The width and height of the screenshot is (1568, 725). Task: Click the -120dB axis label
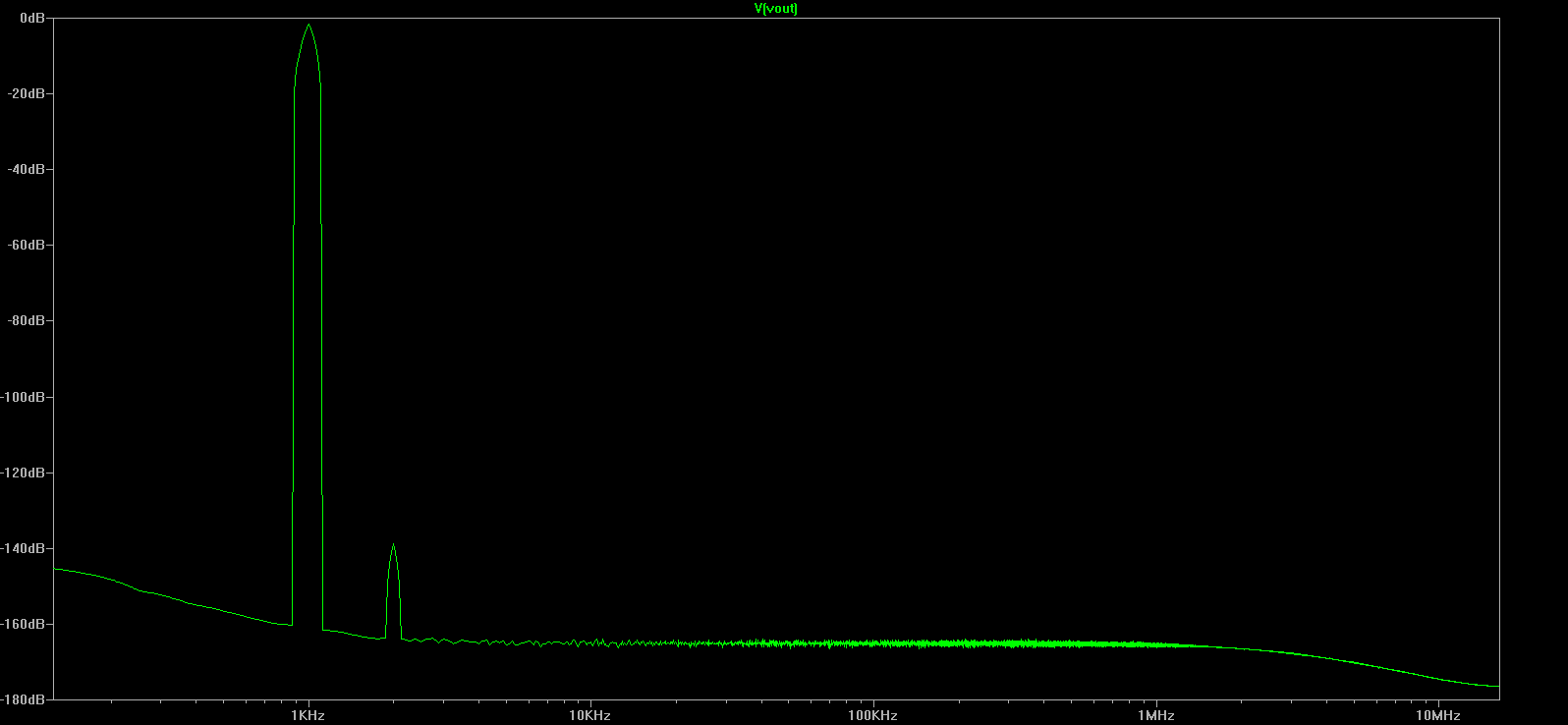[24, 473]
